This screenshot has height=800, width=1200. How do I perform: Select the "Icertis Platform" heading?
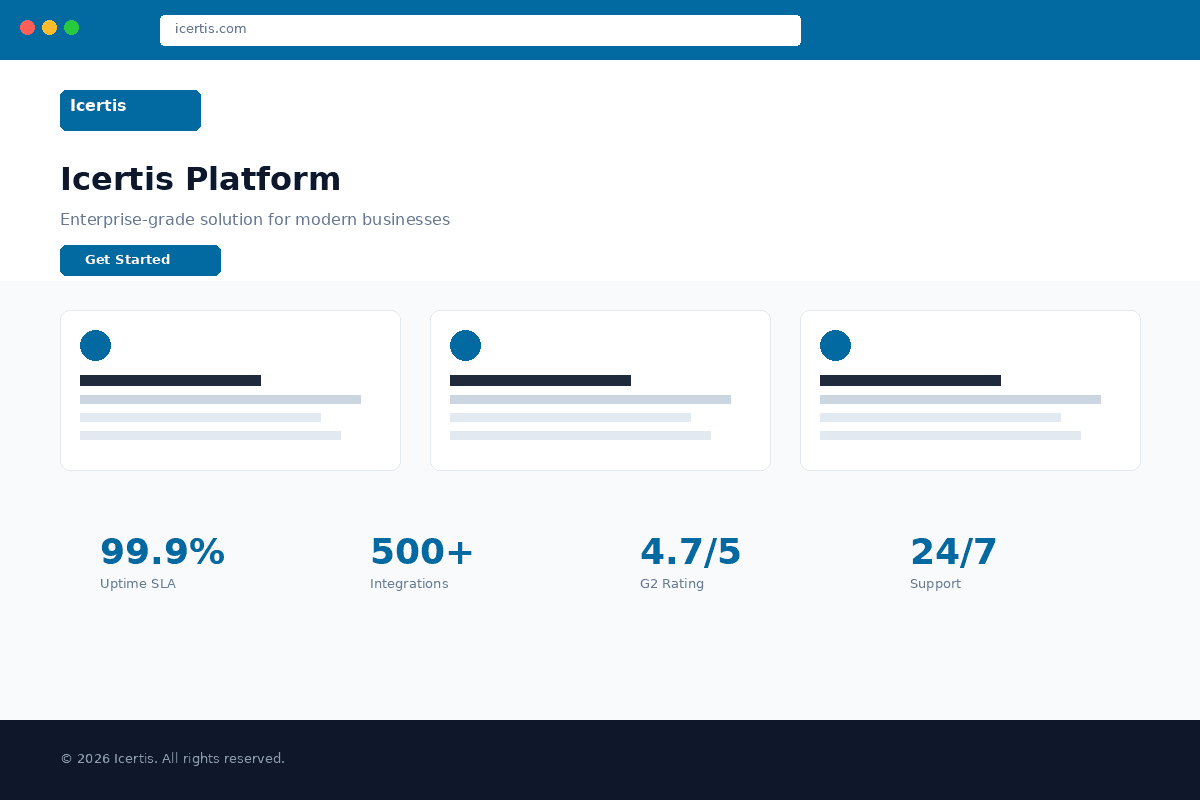(x=200, y=179)
